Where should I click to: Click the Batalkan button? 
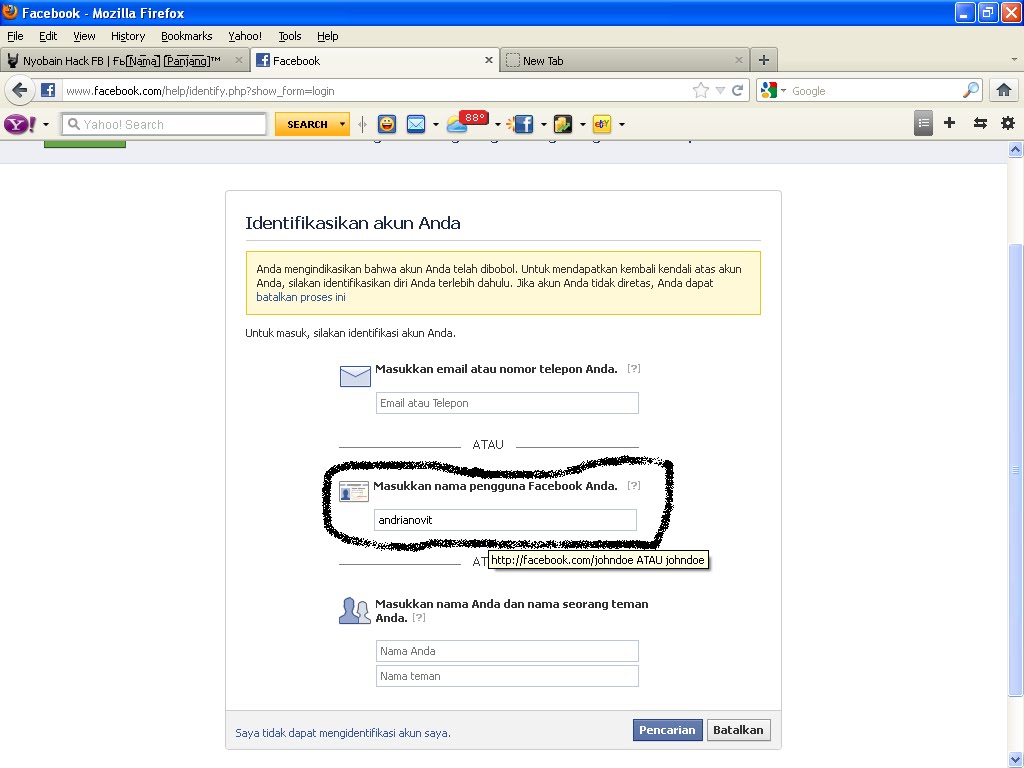(738, 730)
